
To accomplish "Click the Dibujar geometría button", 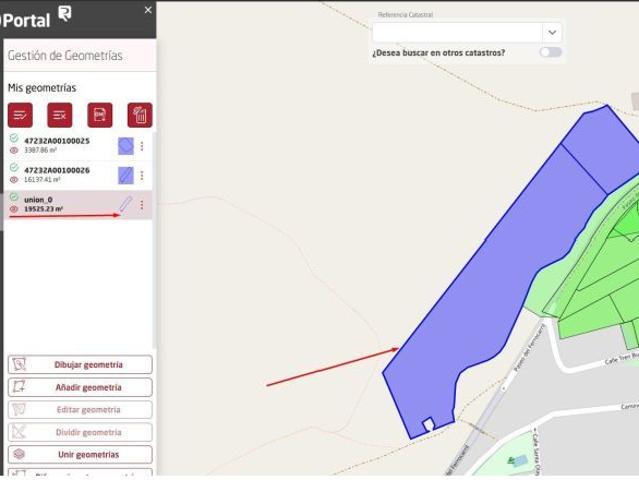I will (80, 365).
